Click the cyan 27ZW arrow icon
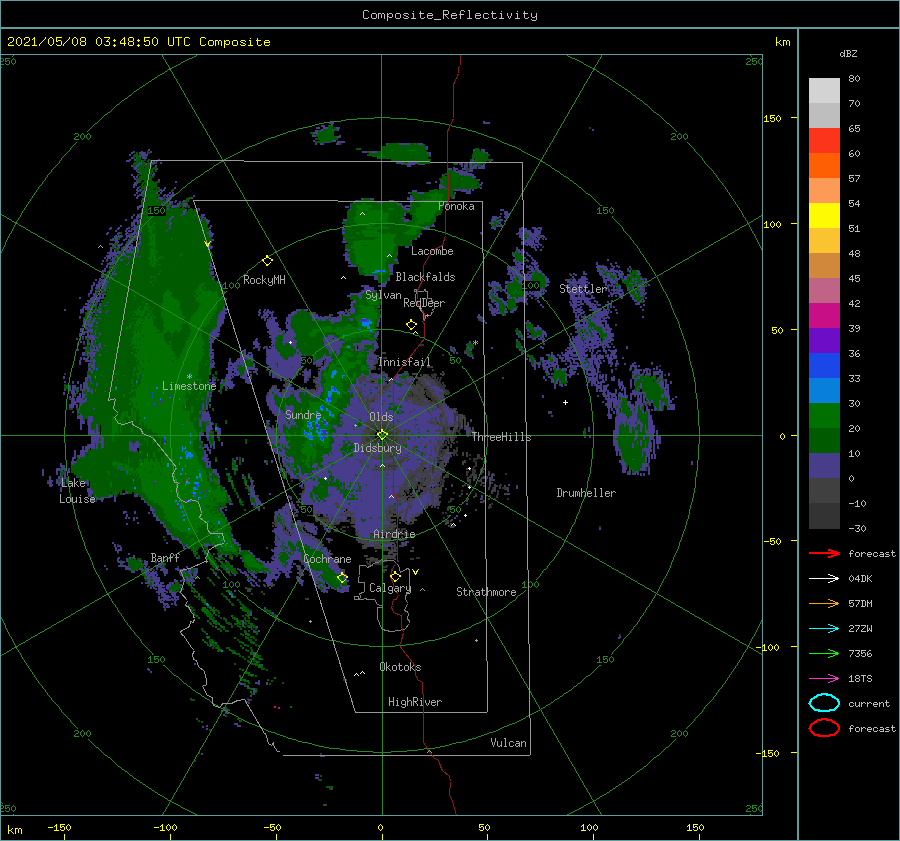Screen dimensions: 900x841 point(824,629)
